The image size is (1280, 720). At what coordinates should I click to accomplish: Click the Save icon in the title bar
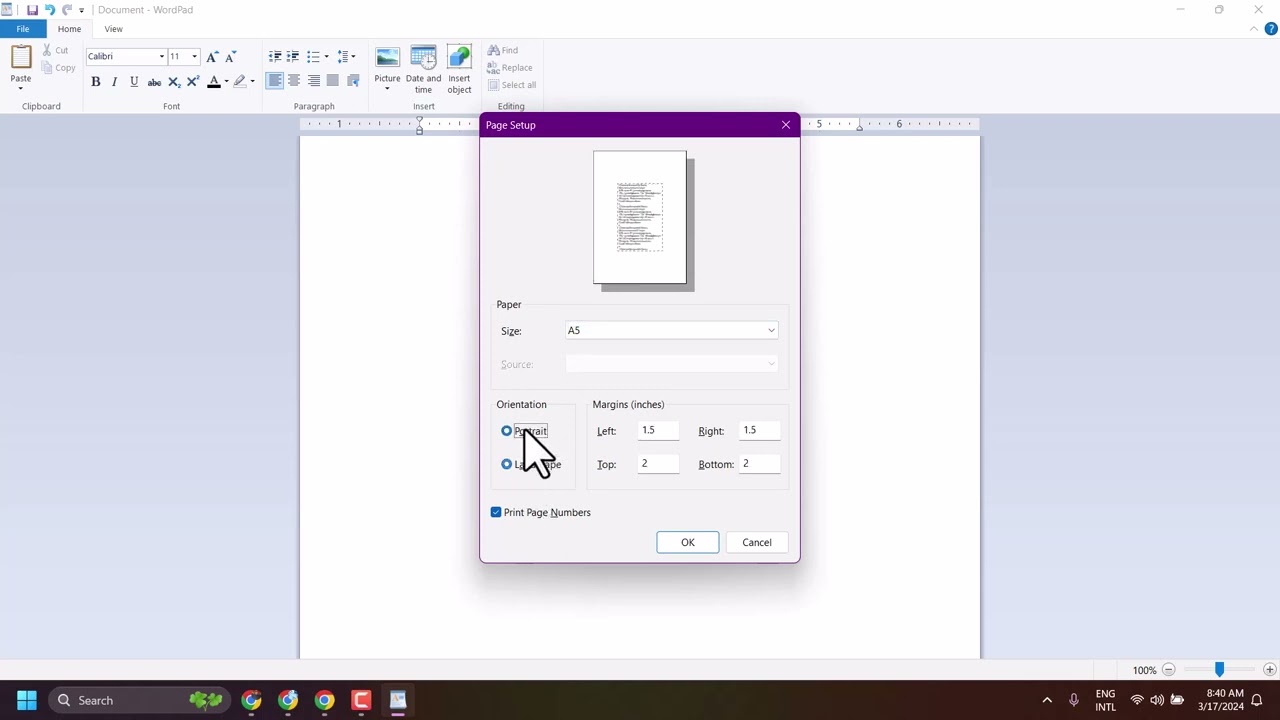[x=32, y=10]
